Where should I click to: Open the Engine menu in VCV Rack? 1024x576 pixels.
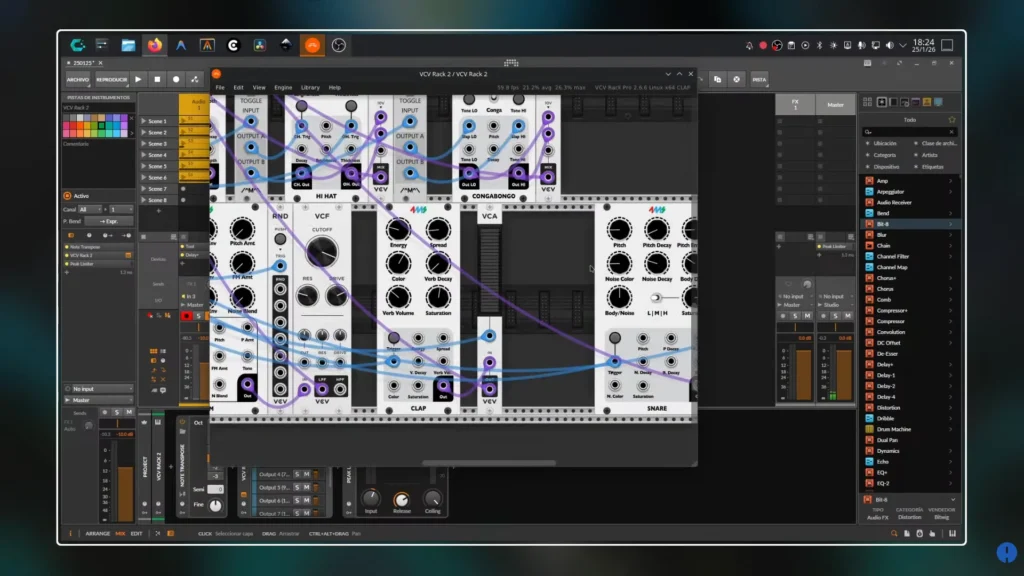(283, 88)
